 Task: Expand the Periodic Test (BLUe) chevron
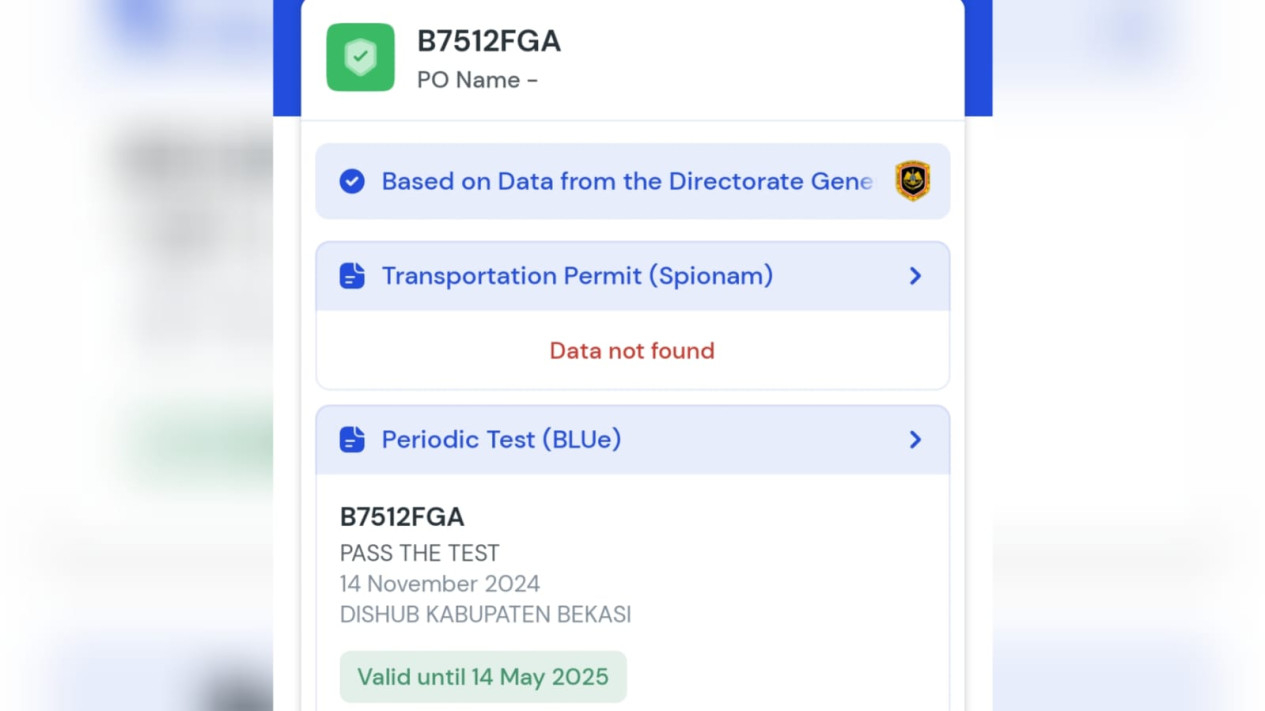pos(915,440)
